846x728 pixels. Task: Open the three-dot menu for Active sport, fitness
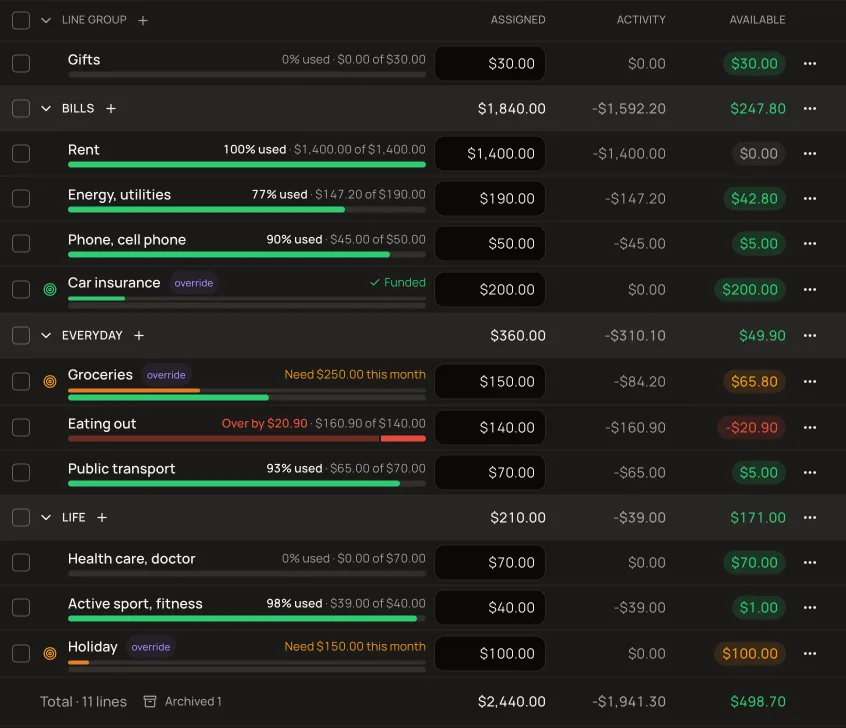tap(809, 608)
